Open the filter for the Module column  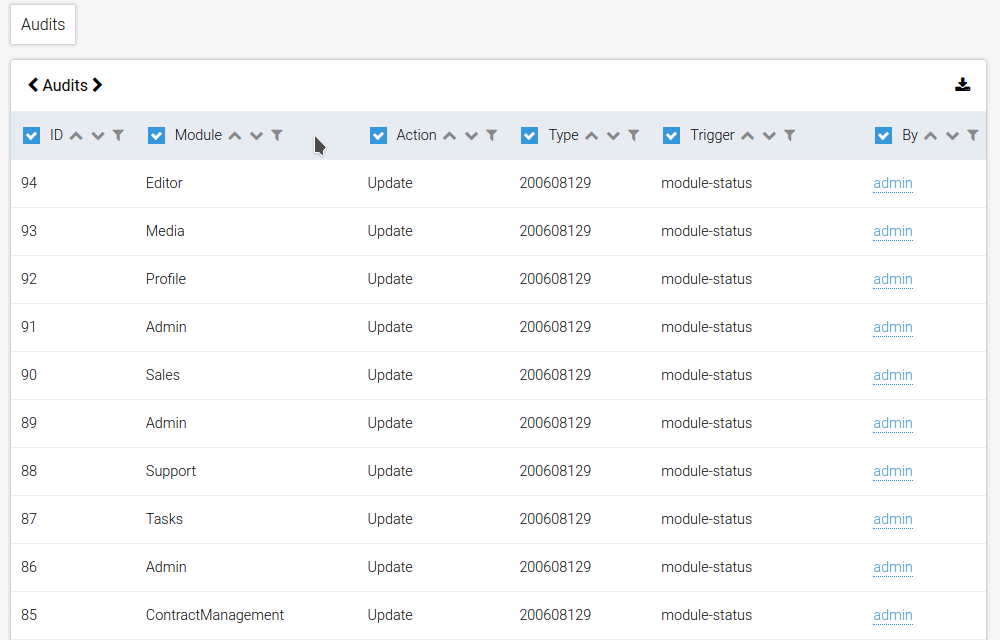[277, 135]
